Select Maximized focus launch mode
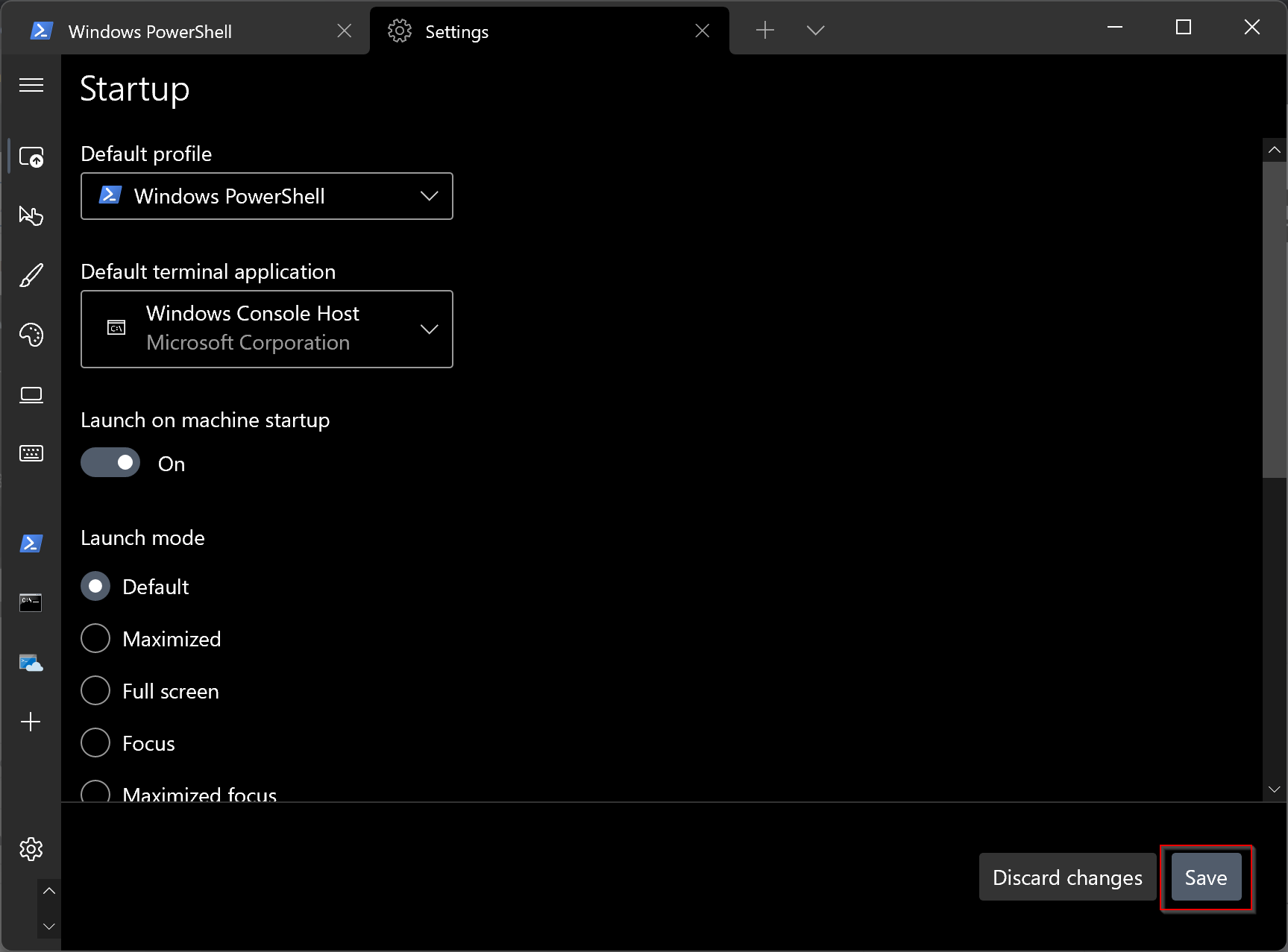The image size is (1288, 952). tap(179, 792)
